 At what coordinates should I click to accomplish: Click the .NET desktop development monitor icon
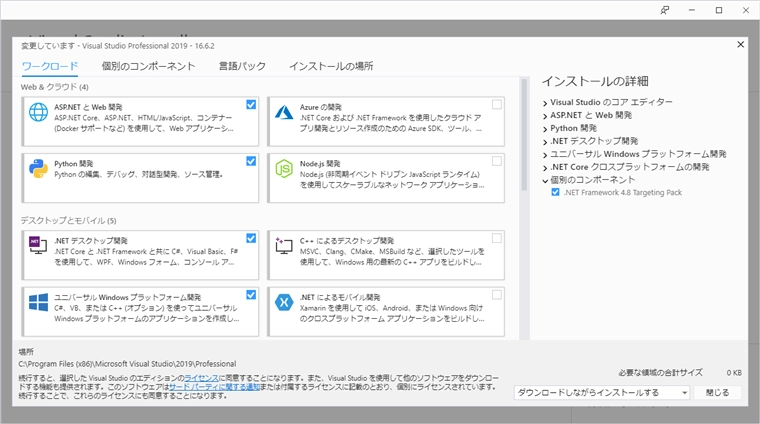tap(38, 245)
